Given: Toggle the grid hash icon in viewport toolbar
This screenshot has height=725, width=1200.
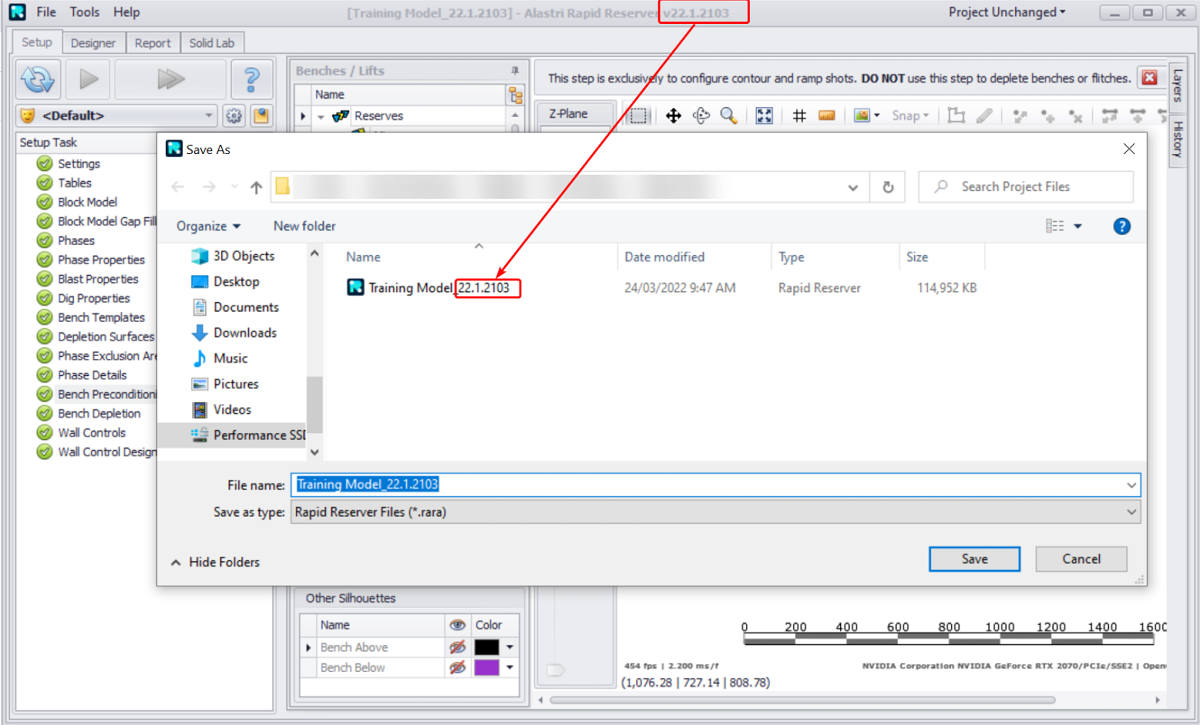Looking at the screenshot, I should click(799, 115).
